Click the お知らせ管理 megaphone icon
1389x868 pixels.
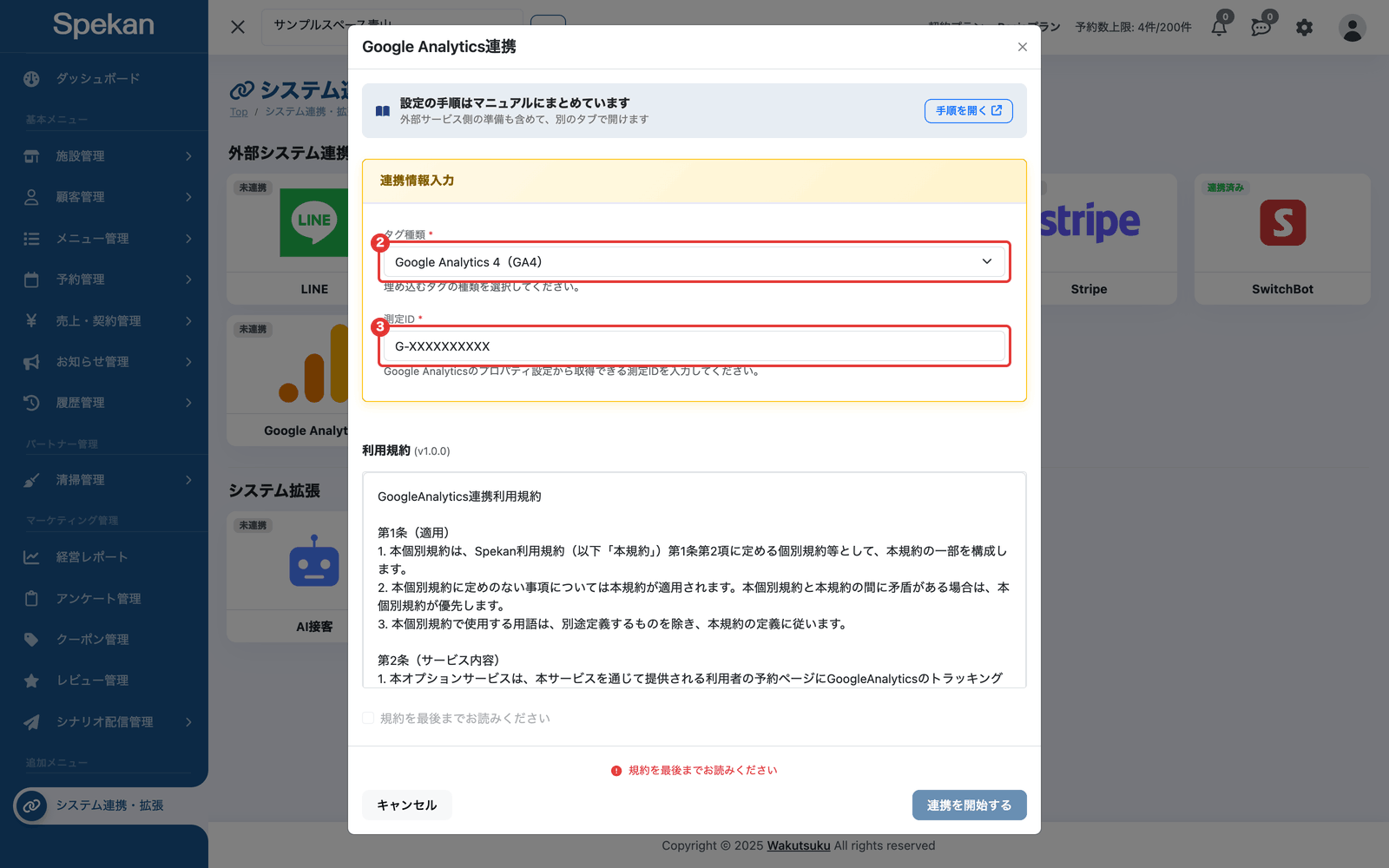(x=31, y=362)
